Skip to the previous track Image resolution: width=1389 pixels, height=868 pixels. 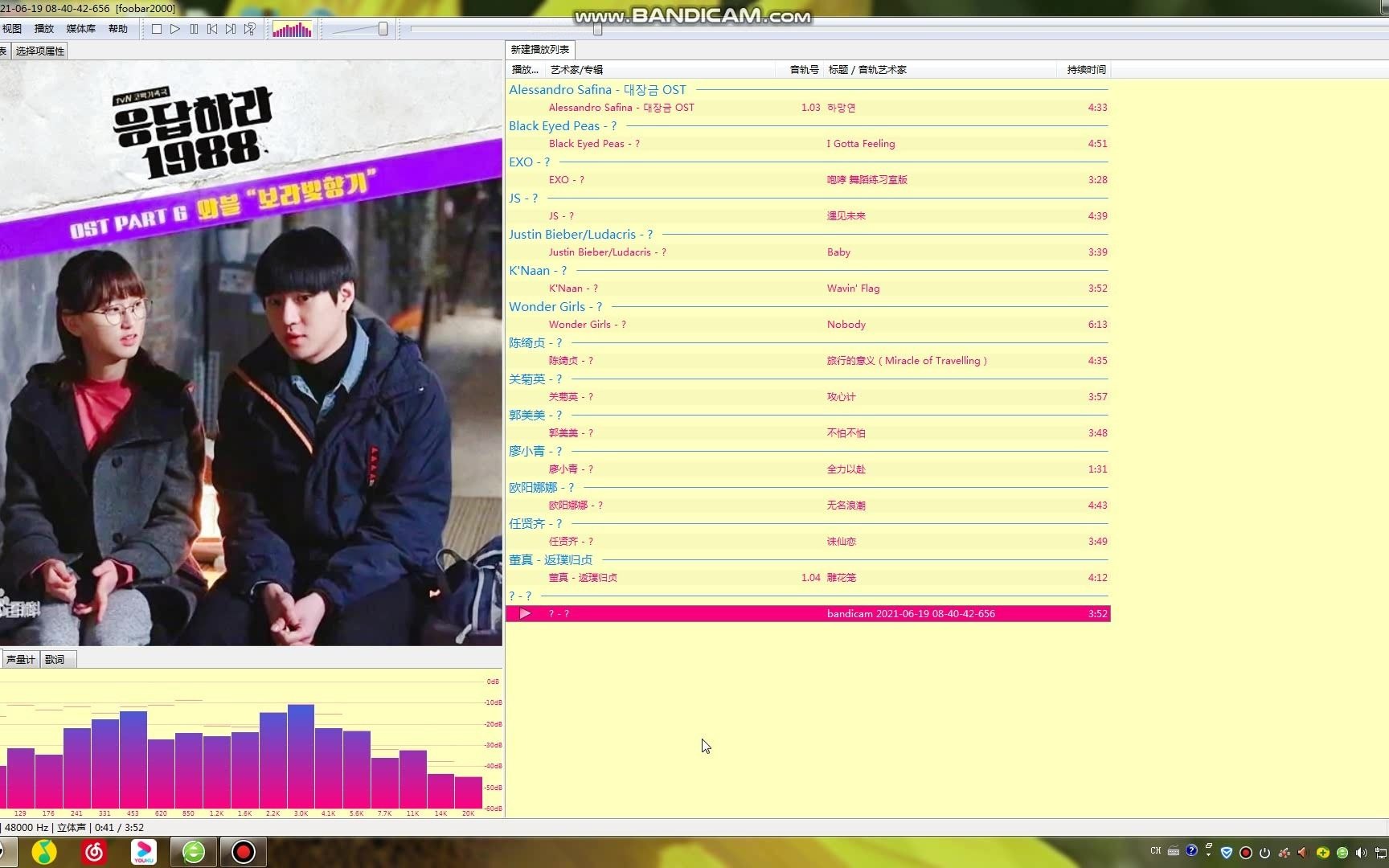point(212,29)
